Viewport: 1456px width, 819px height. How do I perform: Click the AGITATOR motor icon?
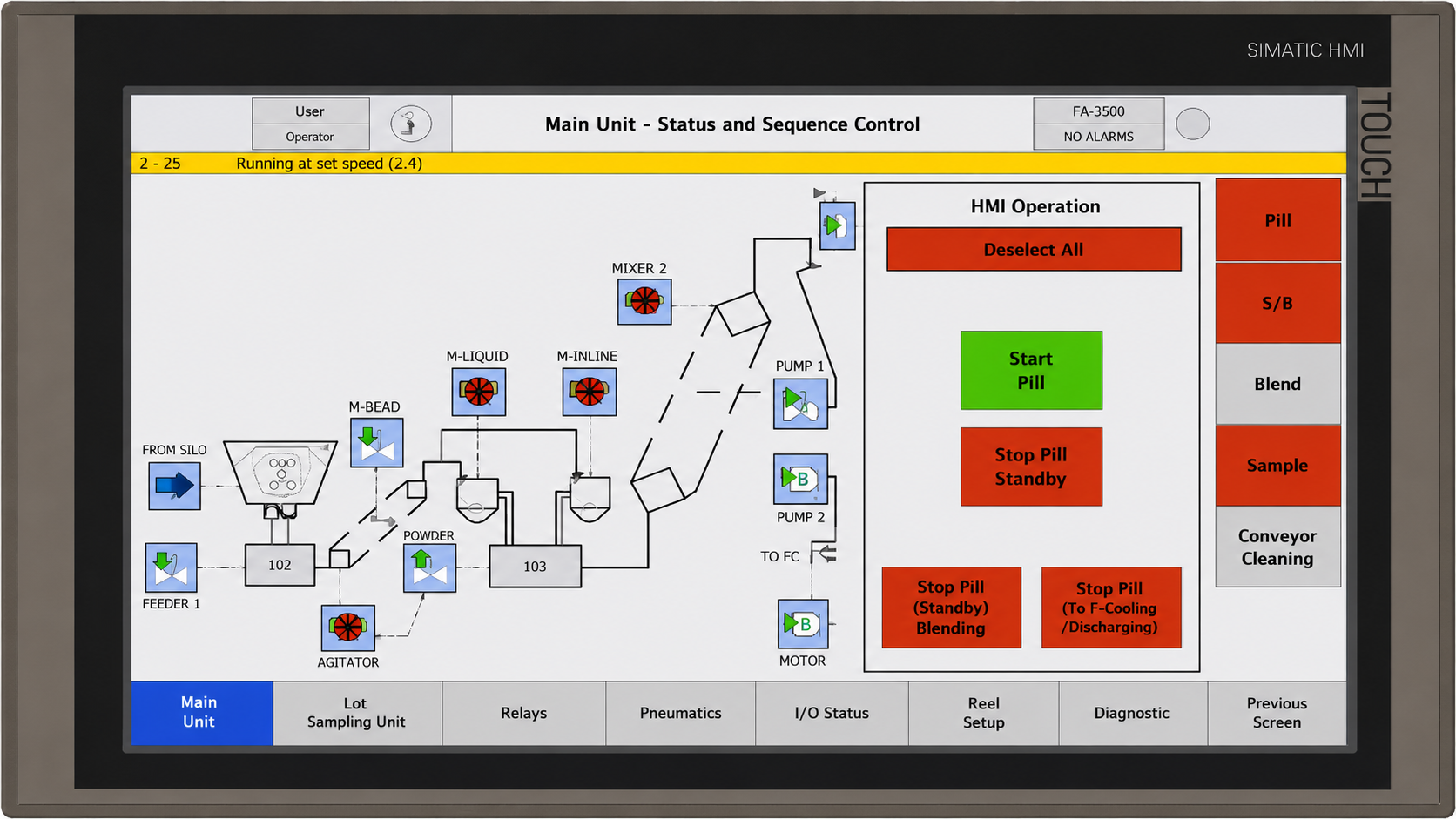point(347,628)
